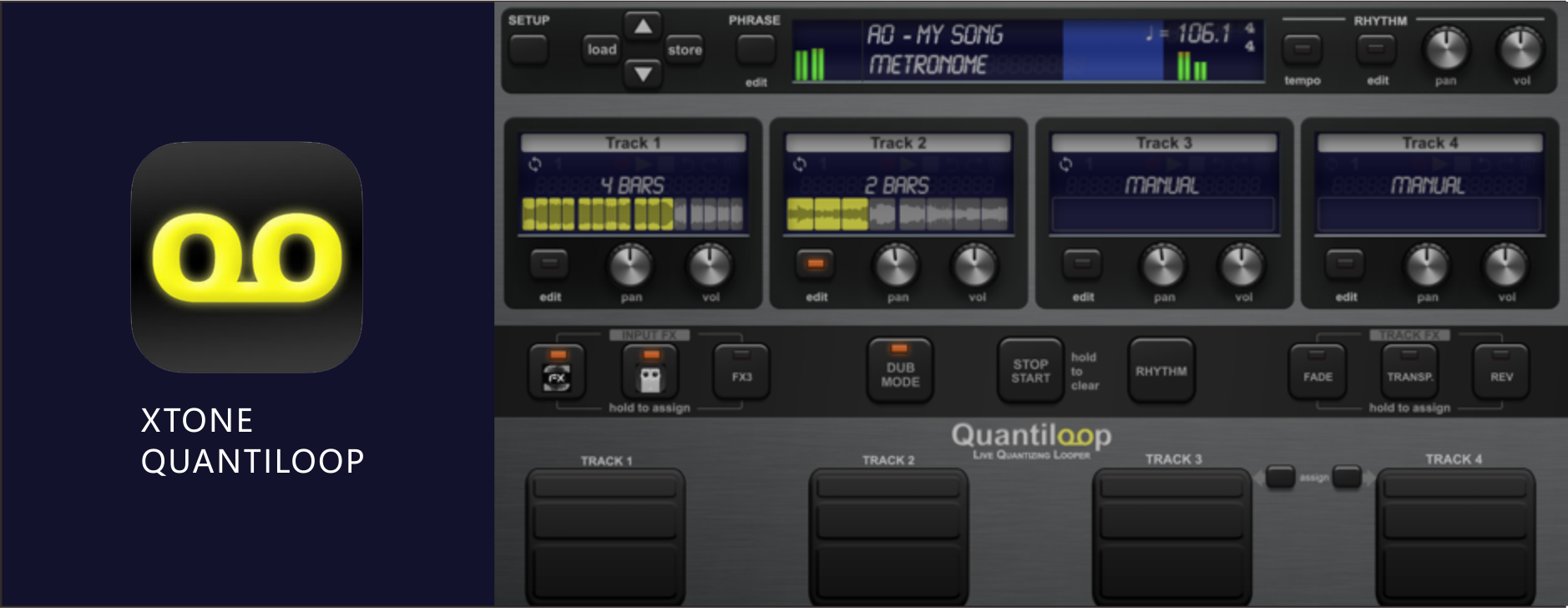Toggle the REV track effect

(1501, 372)
